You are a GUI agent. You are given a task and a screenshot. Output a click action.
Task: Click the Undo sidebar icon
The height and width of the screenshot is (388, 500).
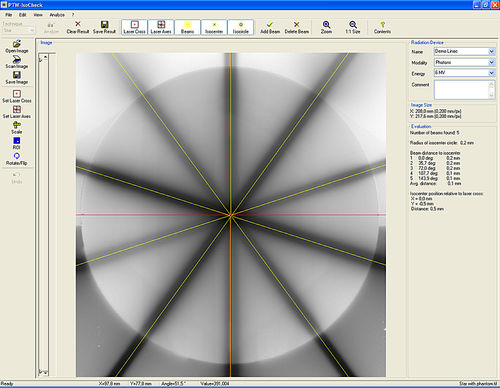coord(17,175)
